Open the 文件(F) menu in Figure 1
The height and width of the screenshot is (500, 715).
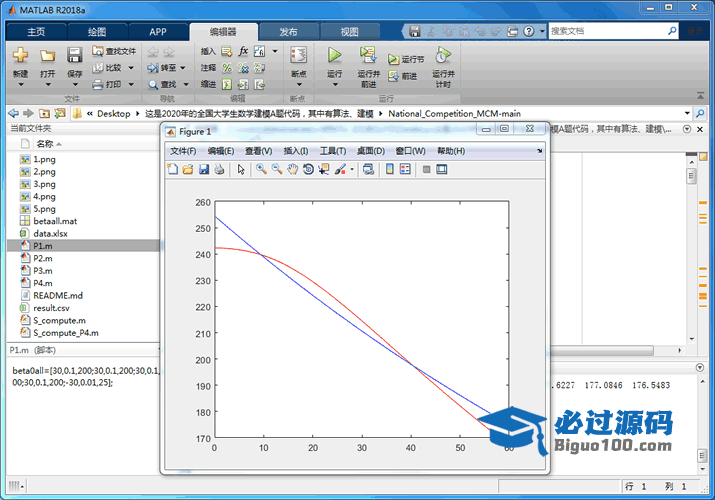click(x=183, y=151)
